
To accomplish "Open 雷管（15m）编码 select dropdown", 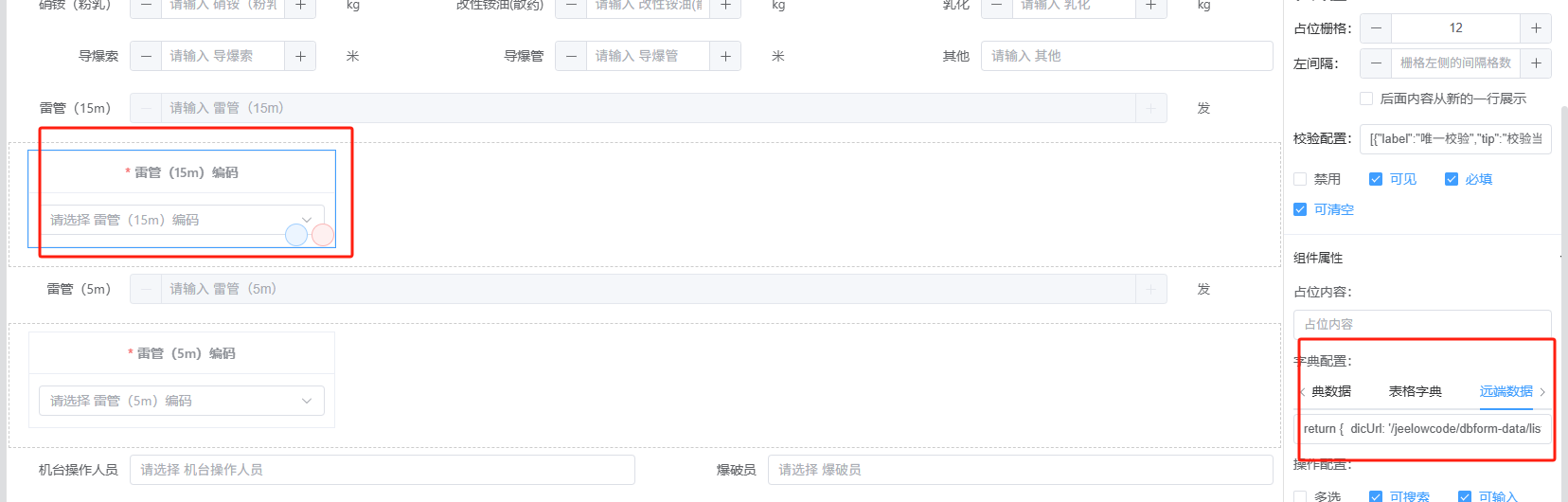I will tap(170, 220).
